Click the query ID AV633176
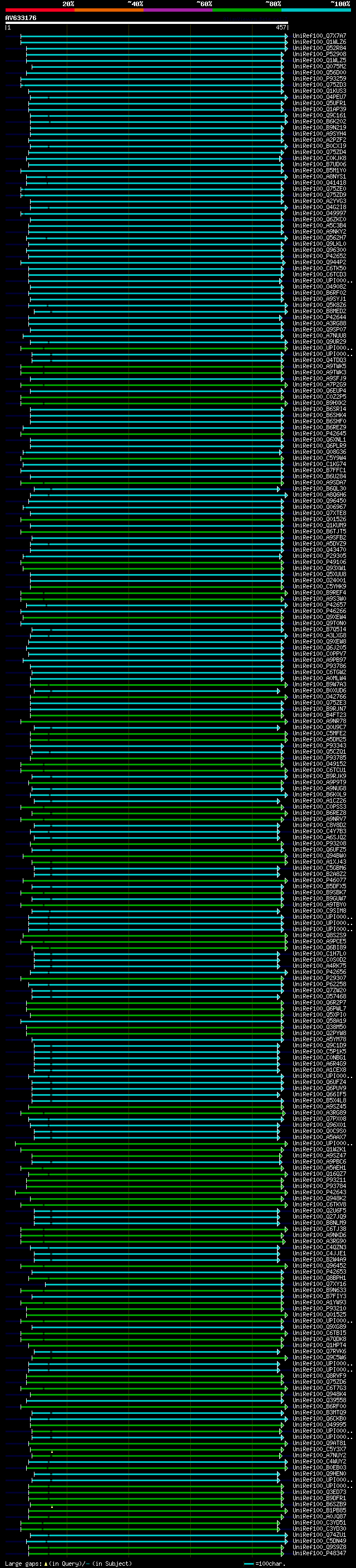Image resolution: width=356 pixels, height=1568 pixels. point(21,18)
